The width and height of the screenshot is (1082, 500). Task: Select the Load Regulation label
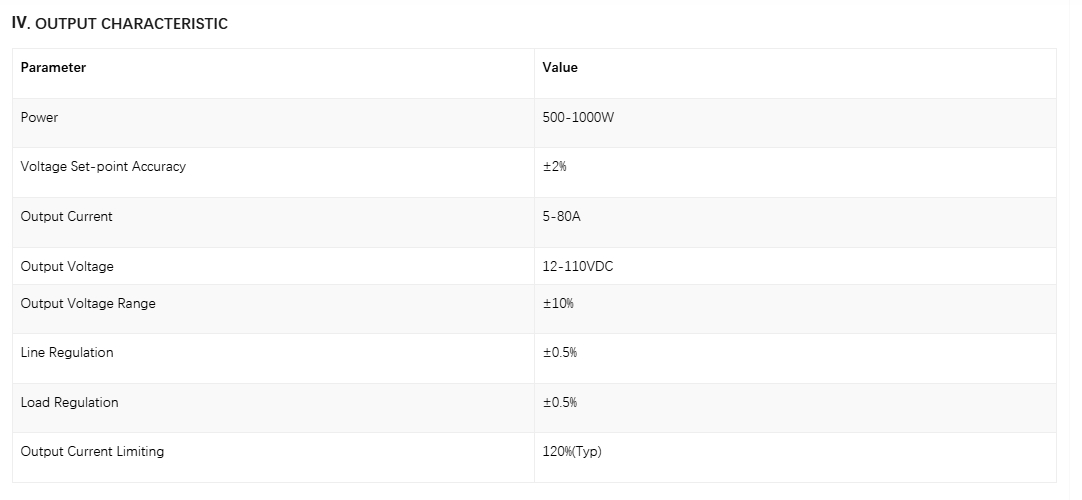(69, 402)
